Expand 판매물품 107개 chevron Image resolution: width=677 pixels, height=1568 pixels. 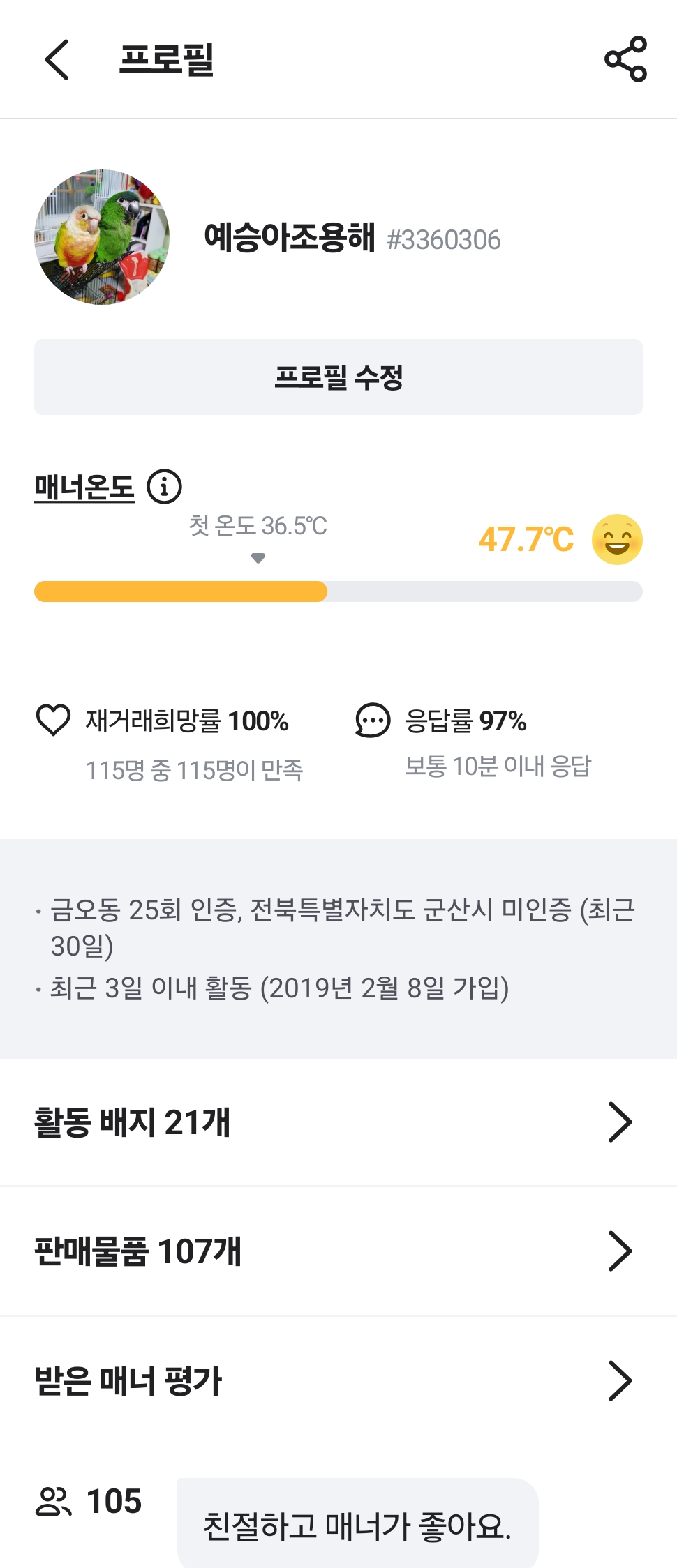click(x=620, y=1251)
